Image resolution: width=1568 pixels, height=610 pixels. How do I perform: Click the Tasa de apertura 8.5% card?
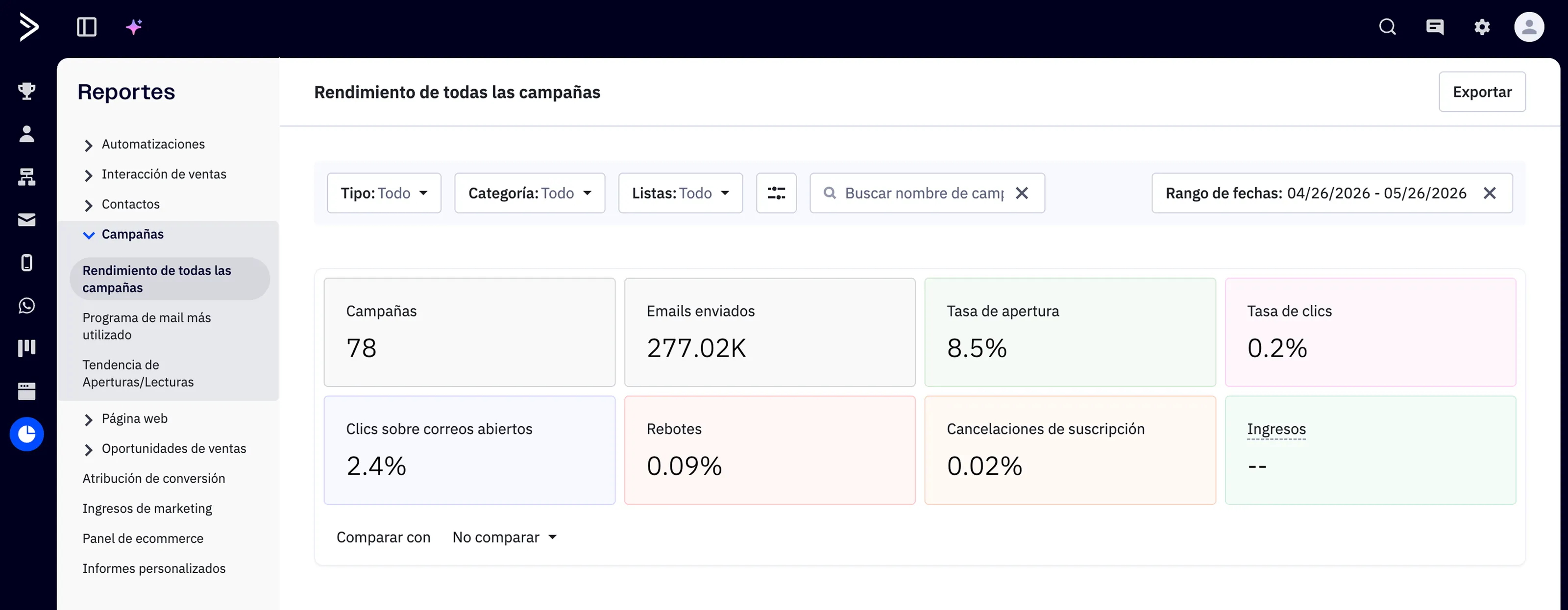pyautogui.click(x=1070, y=332)
